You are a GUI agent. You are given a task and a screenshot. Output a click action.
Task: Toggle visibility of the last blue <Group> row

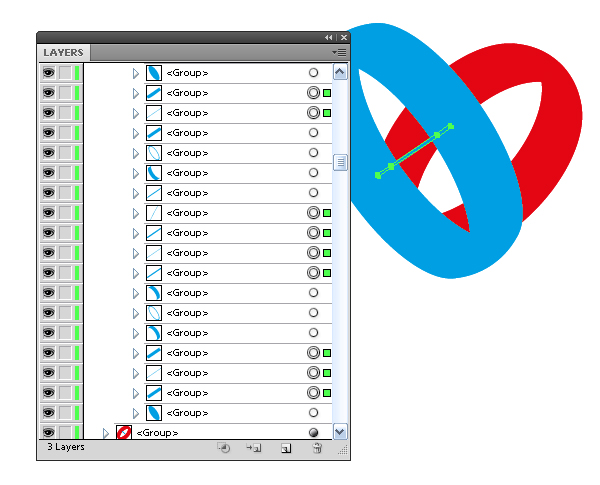(x=49, y=413)
